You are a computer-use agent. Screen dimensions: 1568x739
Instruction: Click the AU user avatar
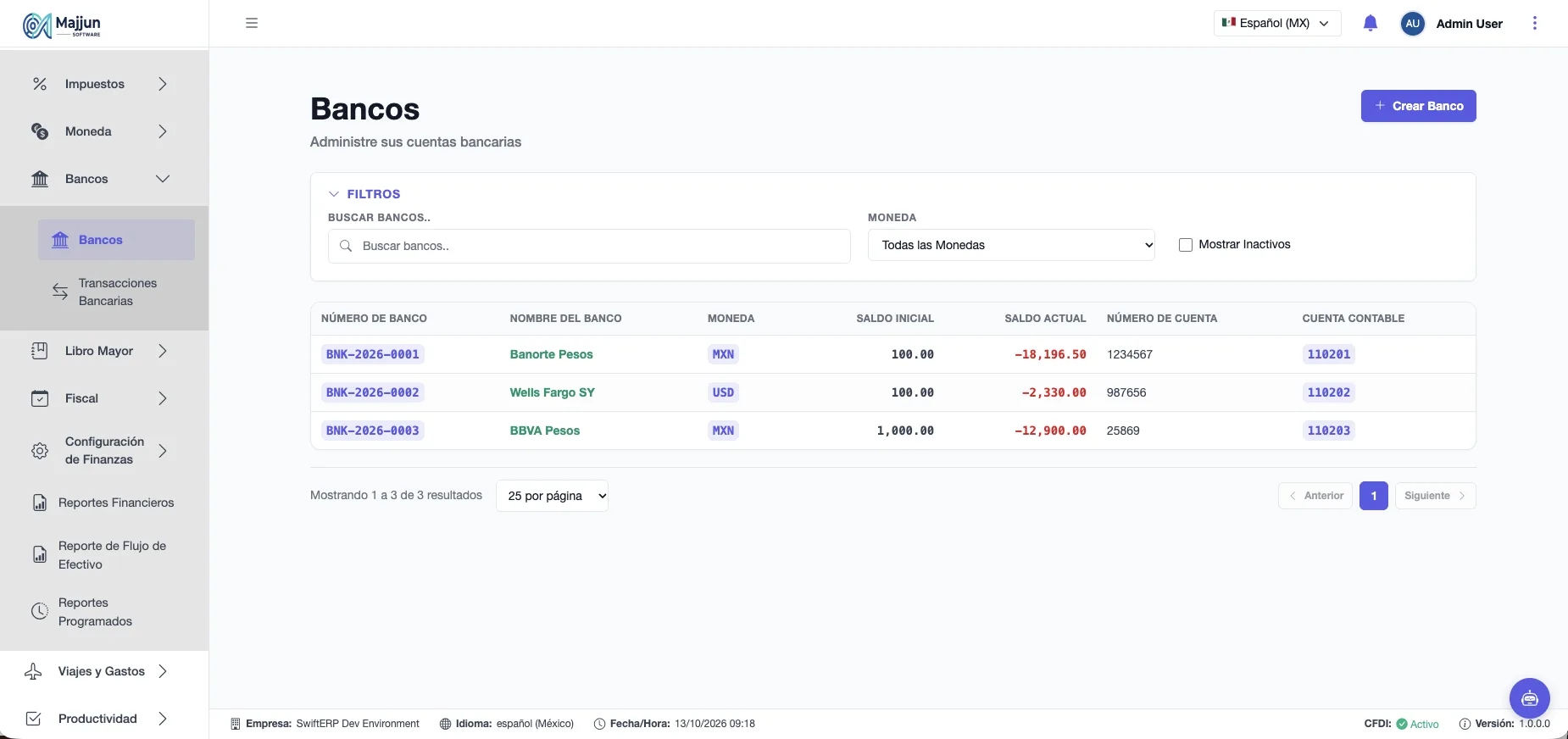(x=1412, y=24)
